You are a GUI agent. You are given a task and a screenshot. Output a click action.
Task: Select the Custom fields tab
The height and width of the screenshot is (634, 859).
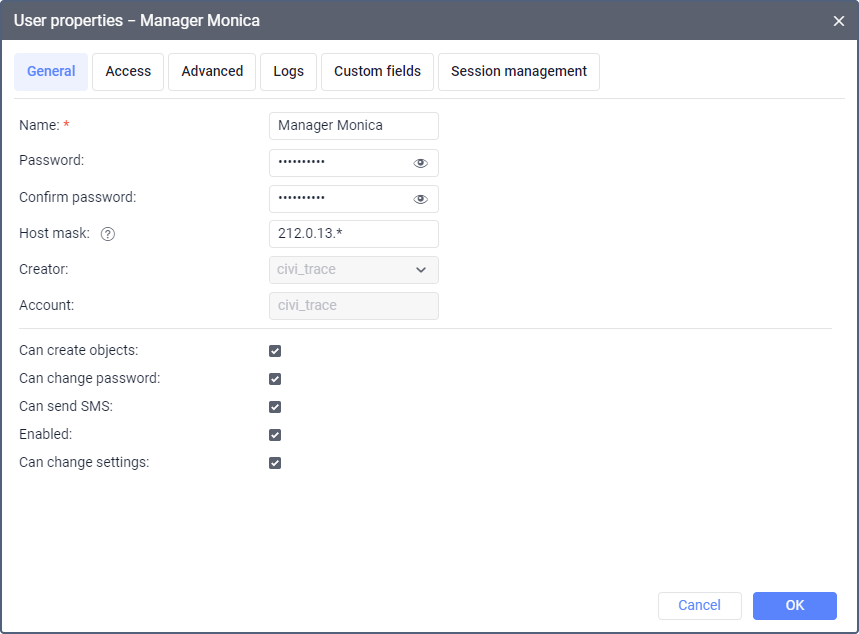click(377, 72)
